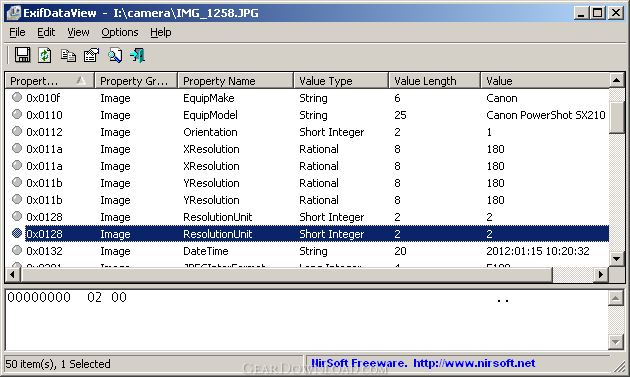Open the Edit menu
The height and width of the screenshot is (377, 630).
(46, 32)
